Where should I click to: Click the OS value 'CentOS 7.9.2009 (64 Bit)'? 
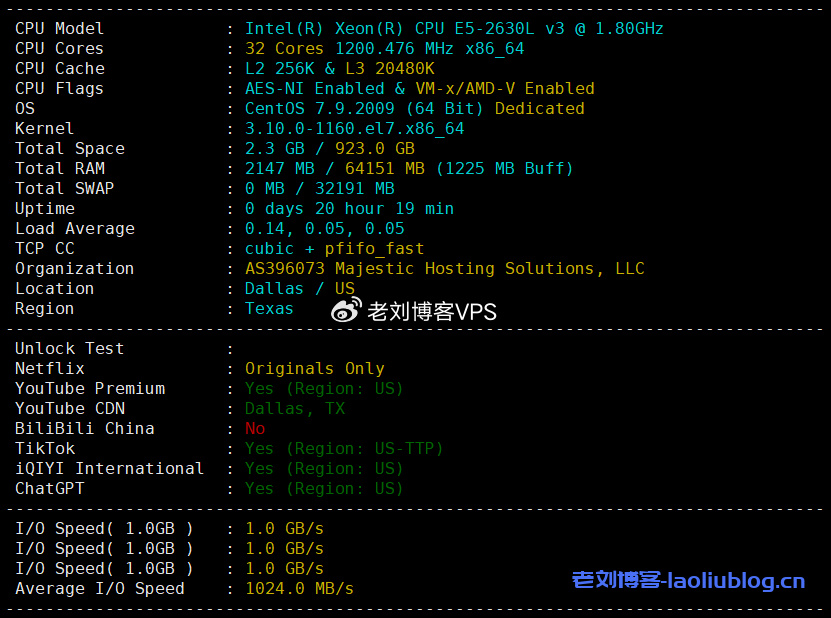click(364, 109)
